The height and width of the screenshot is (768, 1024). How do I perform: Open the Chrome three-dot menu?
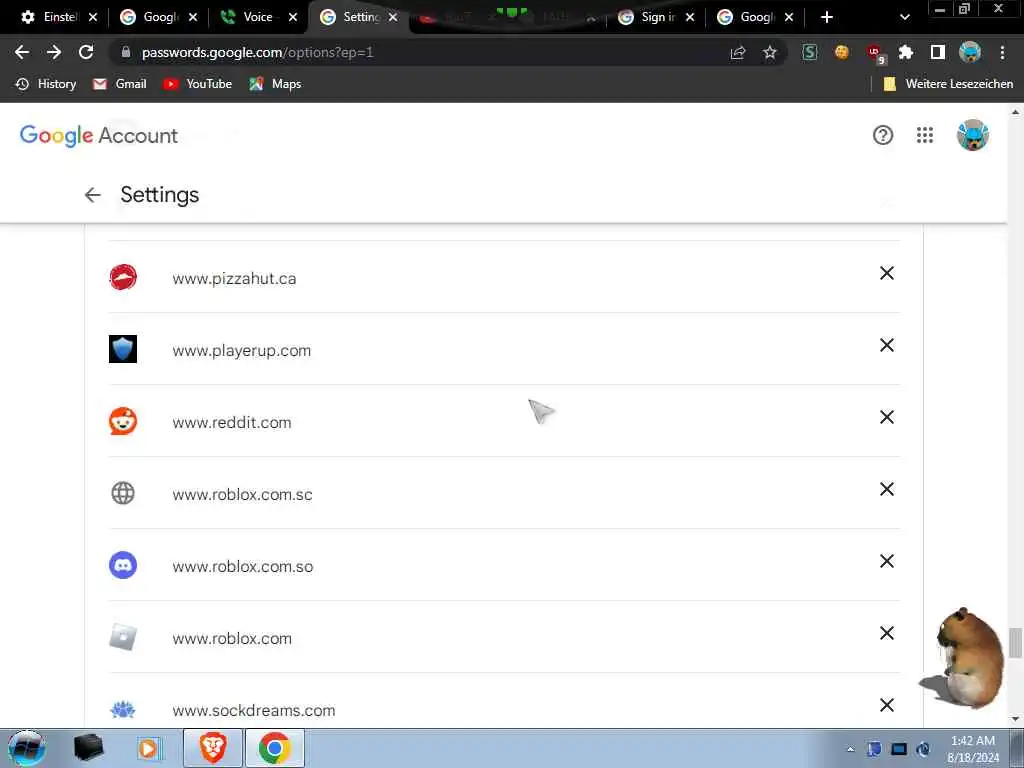tap(1002, 52)
